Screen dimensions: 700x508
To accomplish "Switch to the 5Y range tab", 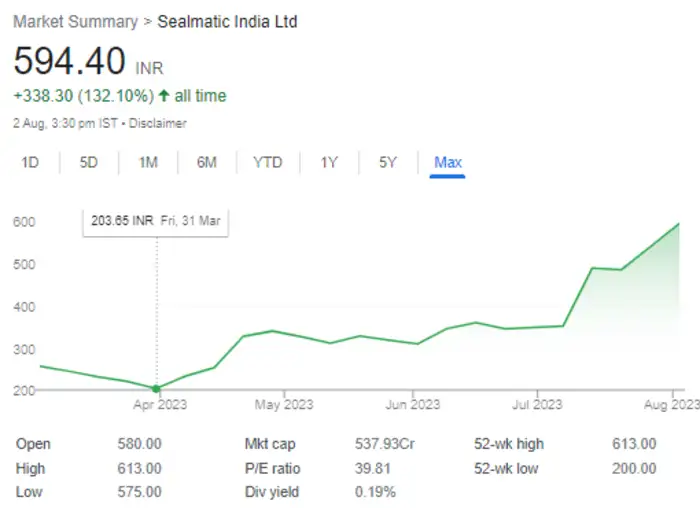I will [388, 162].
